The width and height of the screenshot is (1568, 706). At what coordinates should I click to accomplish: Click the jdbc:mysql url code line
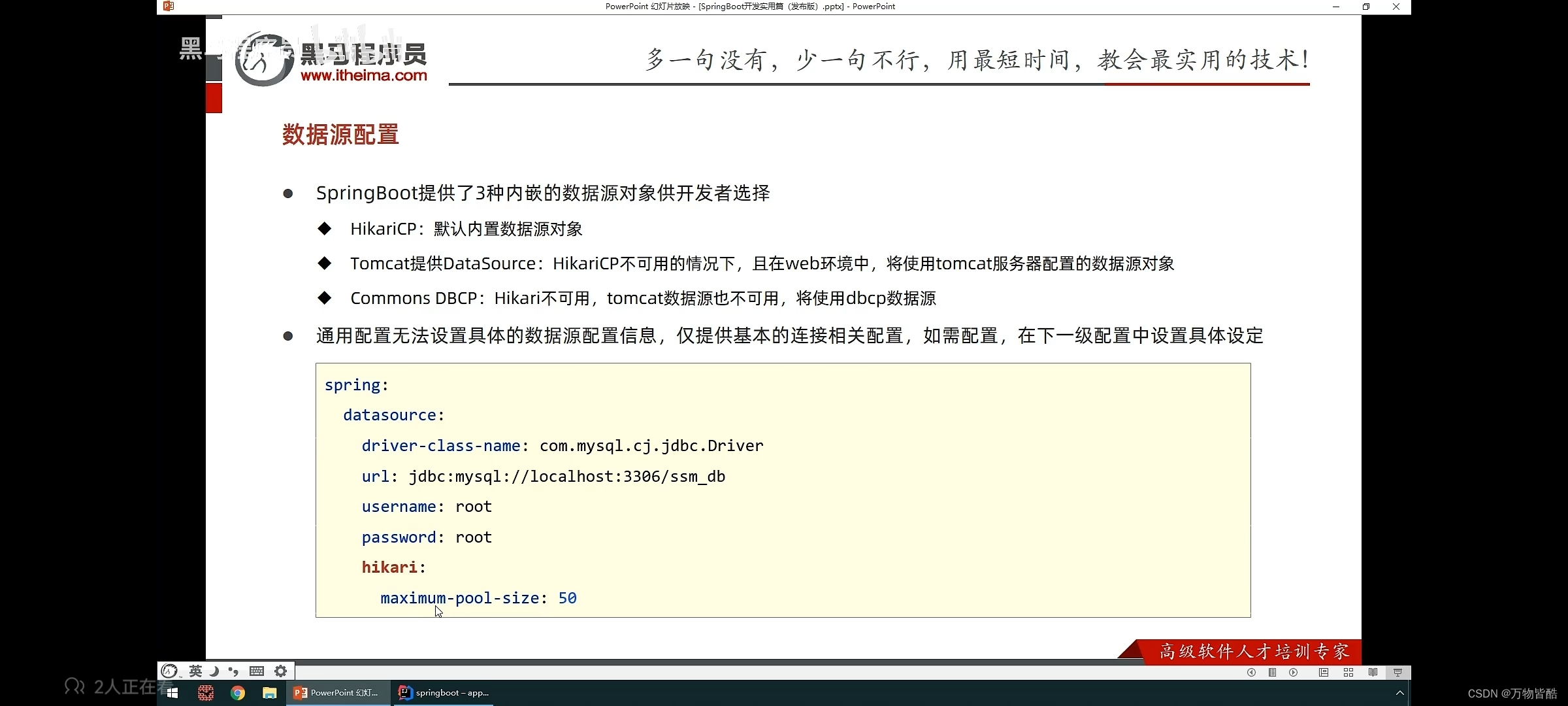[x=544, y=477]
